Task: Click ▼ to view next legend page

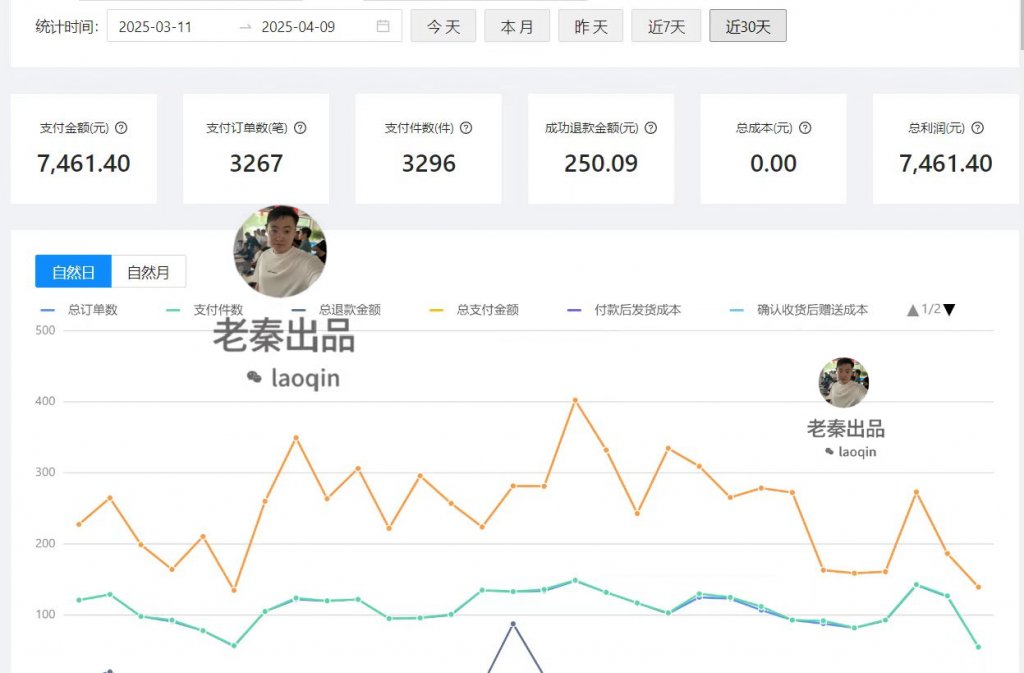Action: [x=949, y=310]
